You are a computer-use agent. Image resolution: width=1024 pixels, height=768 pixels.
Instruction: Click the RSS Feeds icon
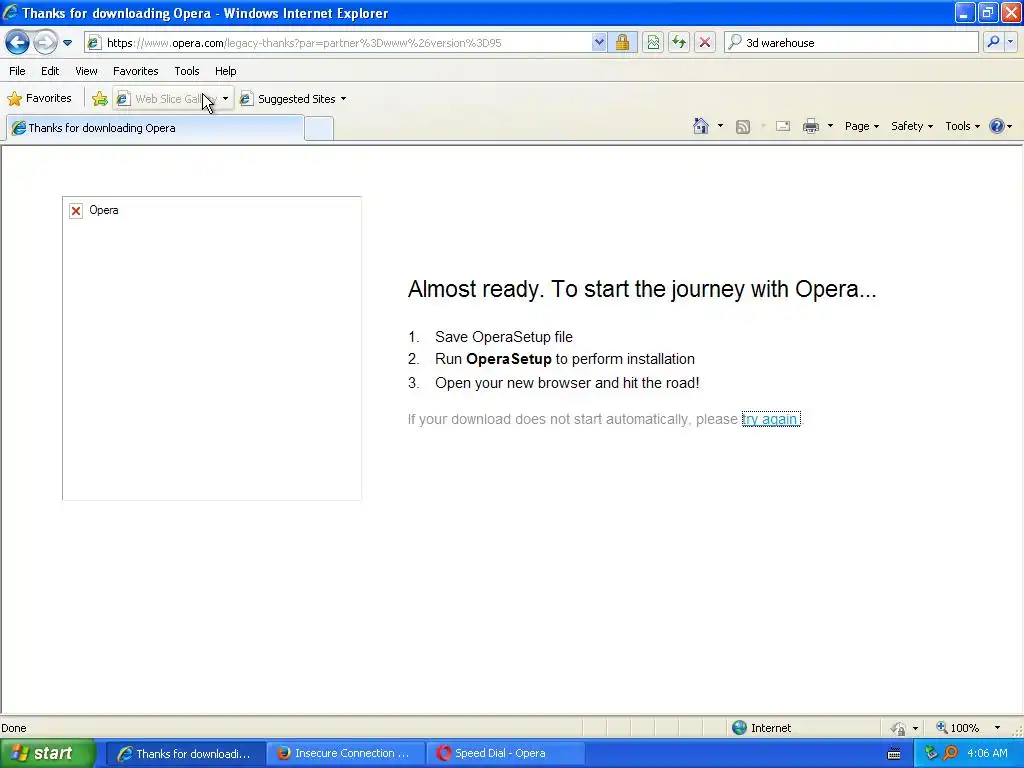[743, 127]
